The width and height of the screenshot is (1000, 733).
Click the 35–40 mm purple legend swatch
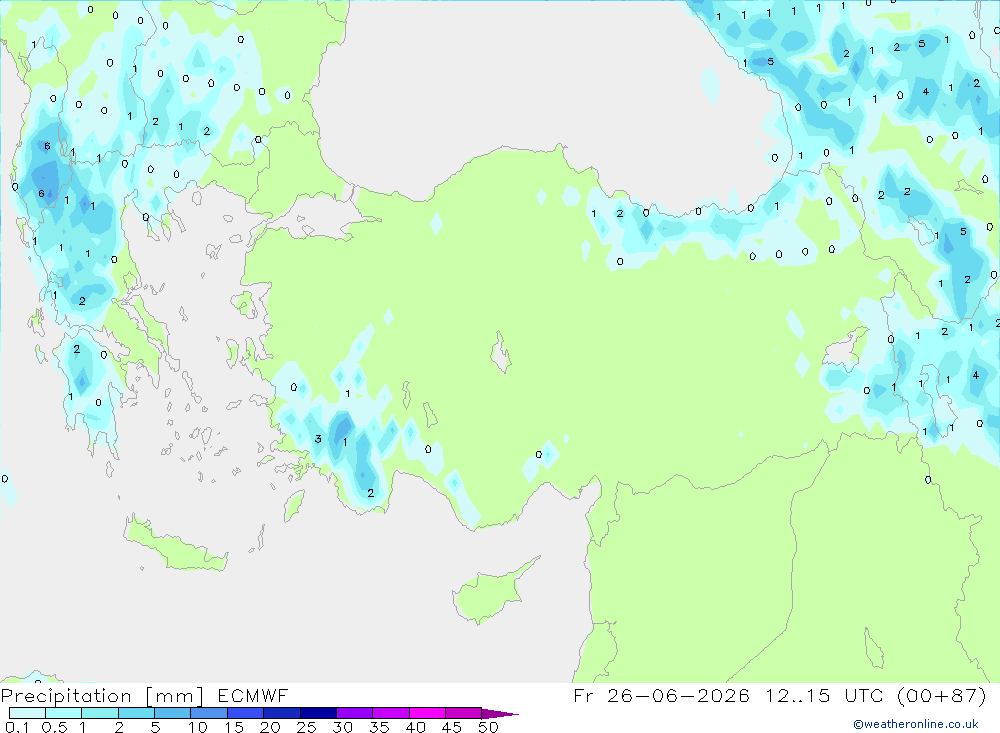coord(391,713)
